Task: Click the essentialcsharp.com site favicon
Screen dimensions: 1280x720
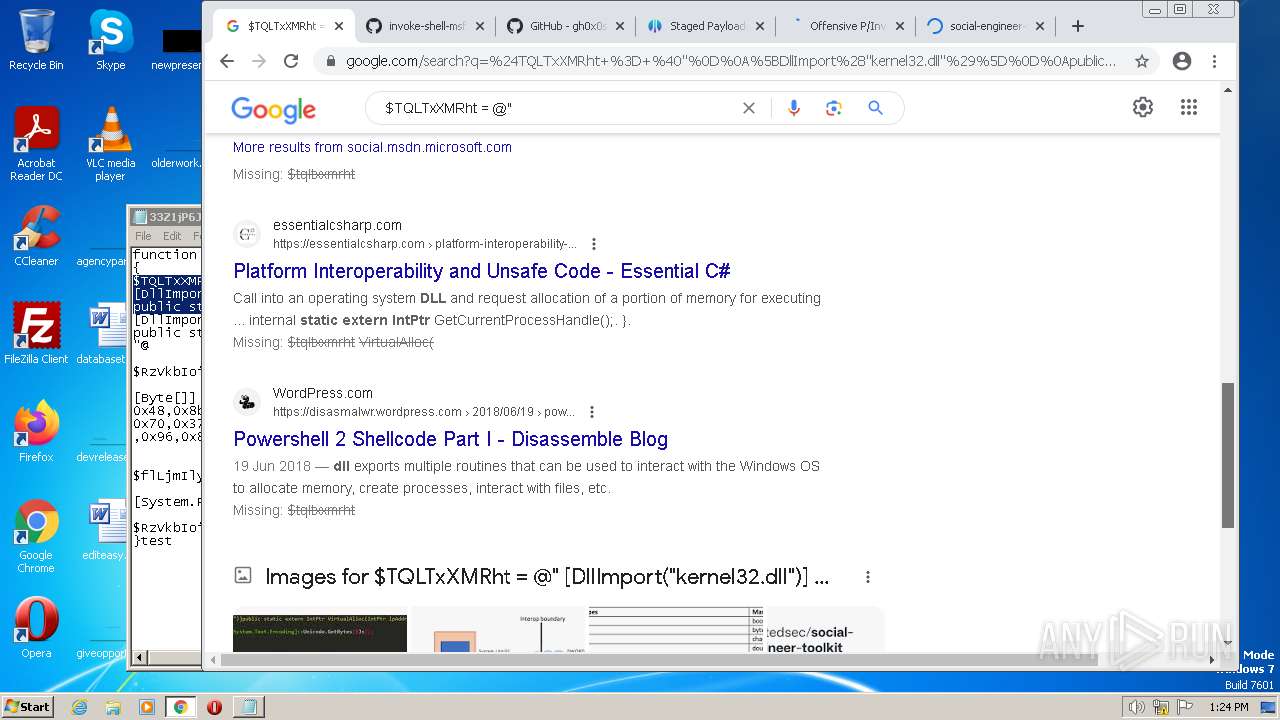Action: coord(246,235)
